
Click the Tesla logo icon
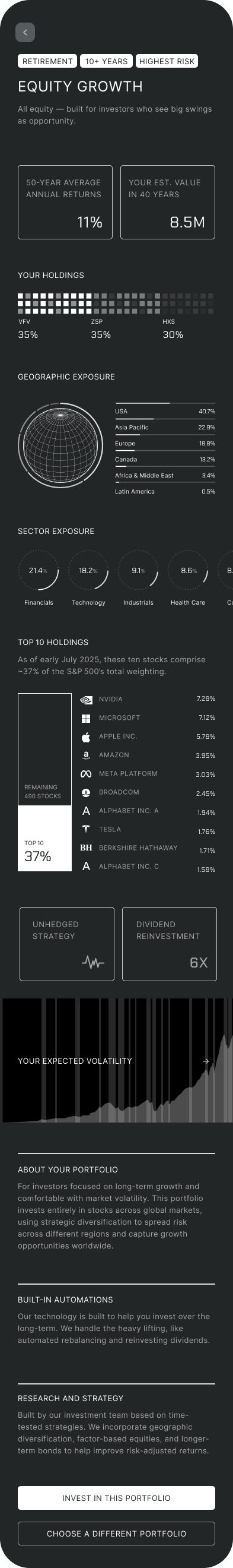tap(87, 830)
